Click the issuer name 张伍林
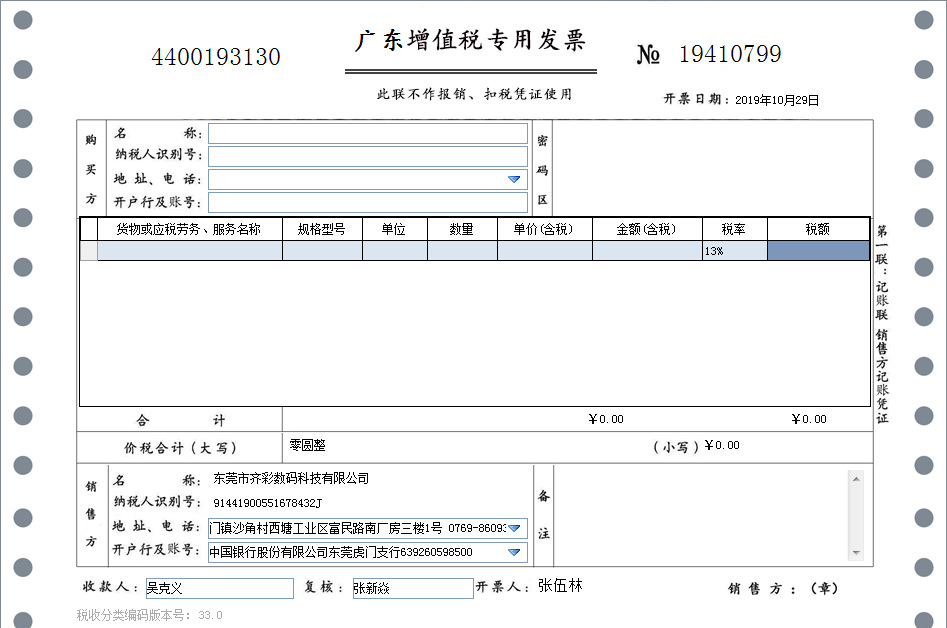This screenshot has width=947, height=628. [x=560, y=586]
